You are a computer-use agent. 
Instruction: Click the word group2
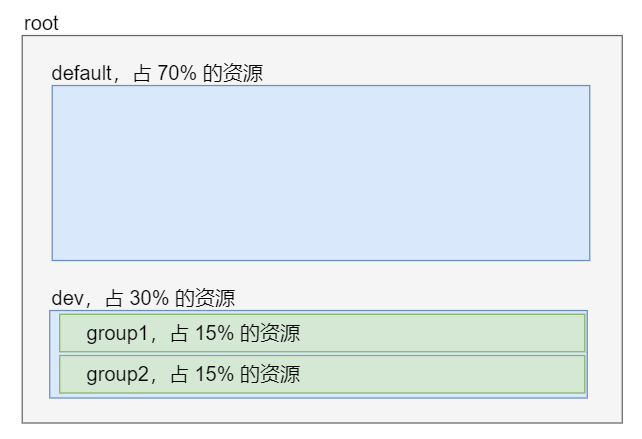tap(117, 375)
